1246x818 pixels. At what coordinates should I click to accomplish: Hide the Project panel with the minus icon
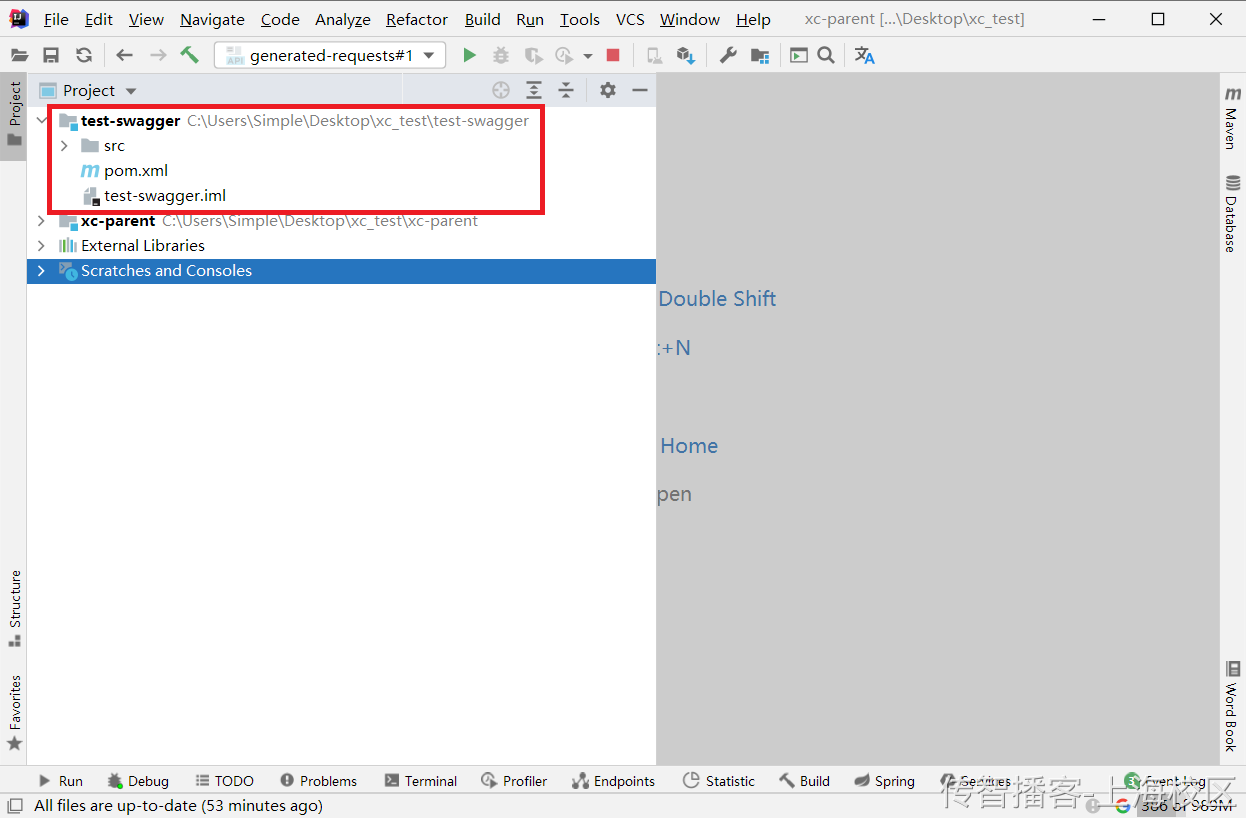point(640,90)
